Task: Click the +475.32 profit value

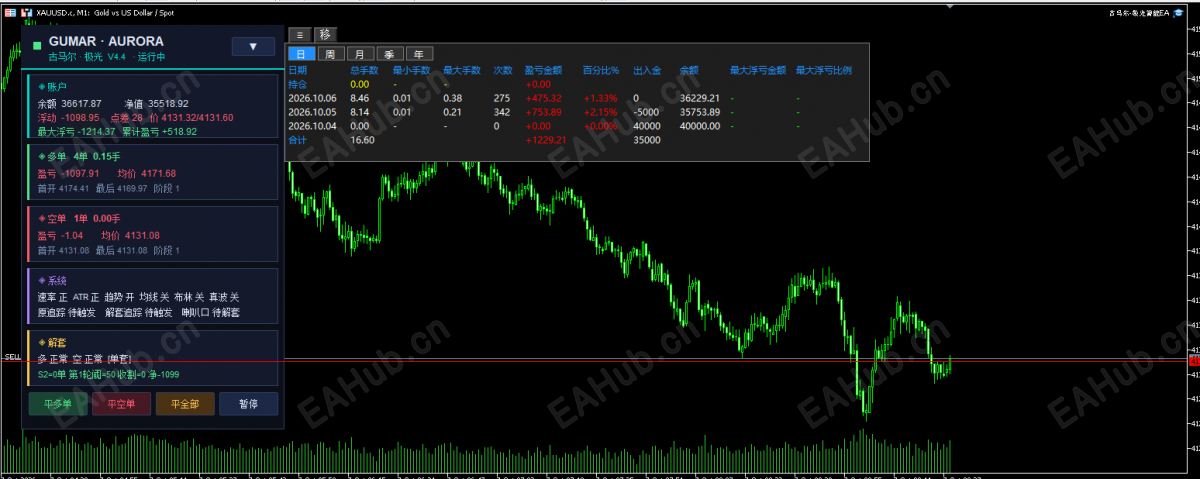Action: point(543,98)
